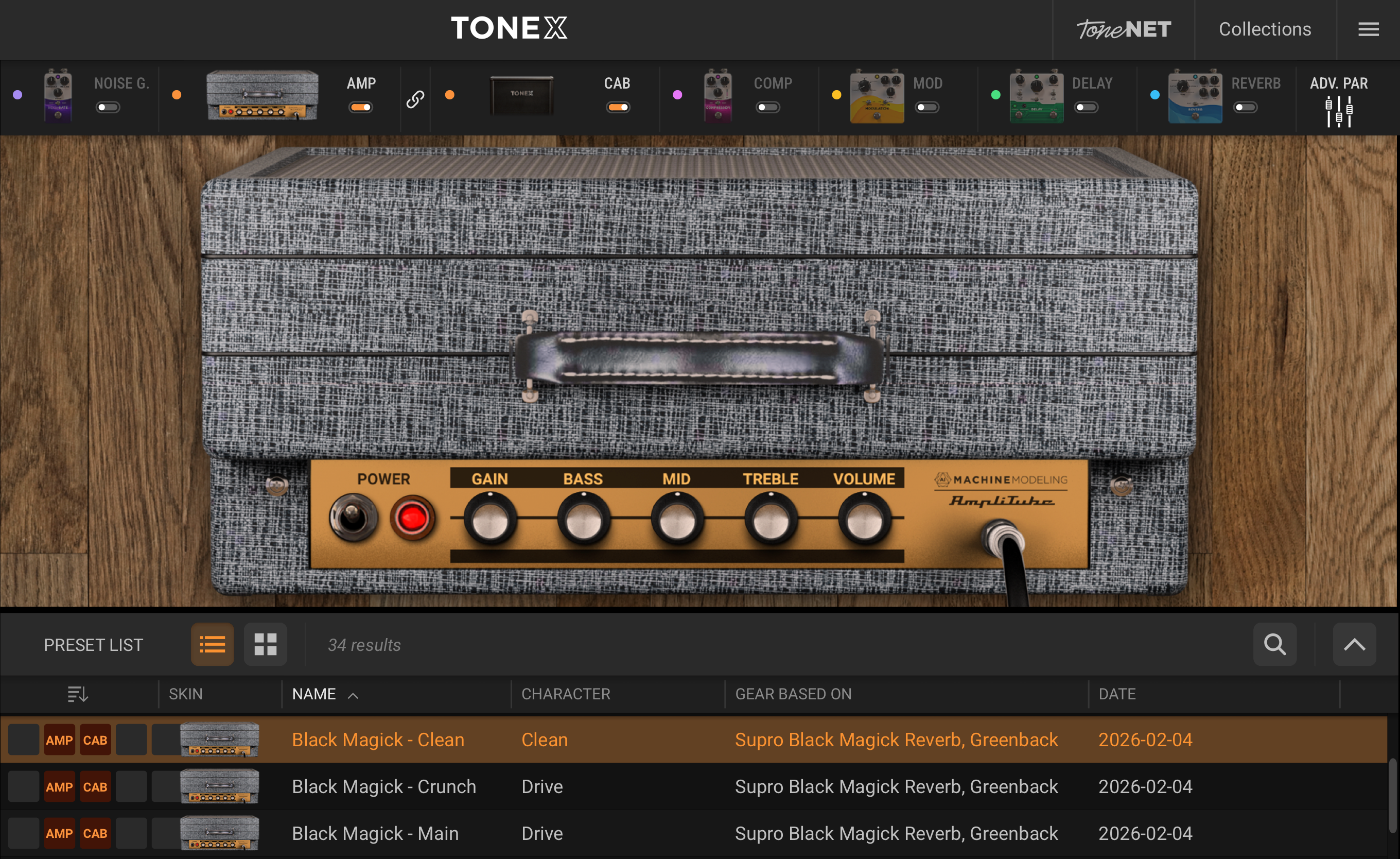The width and height of the screenshot is (1400, 859).
Task: Click the NAME column ascending arrow
Action: pos(353,695)
